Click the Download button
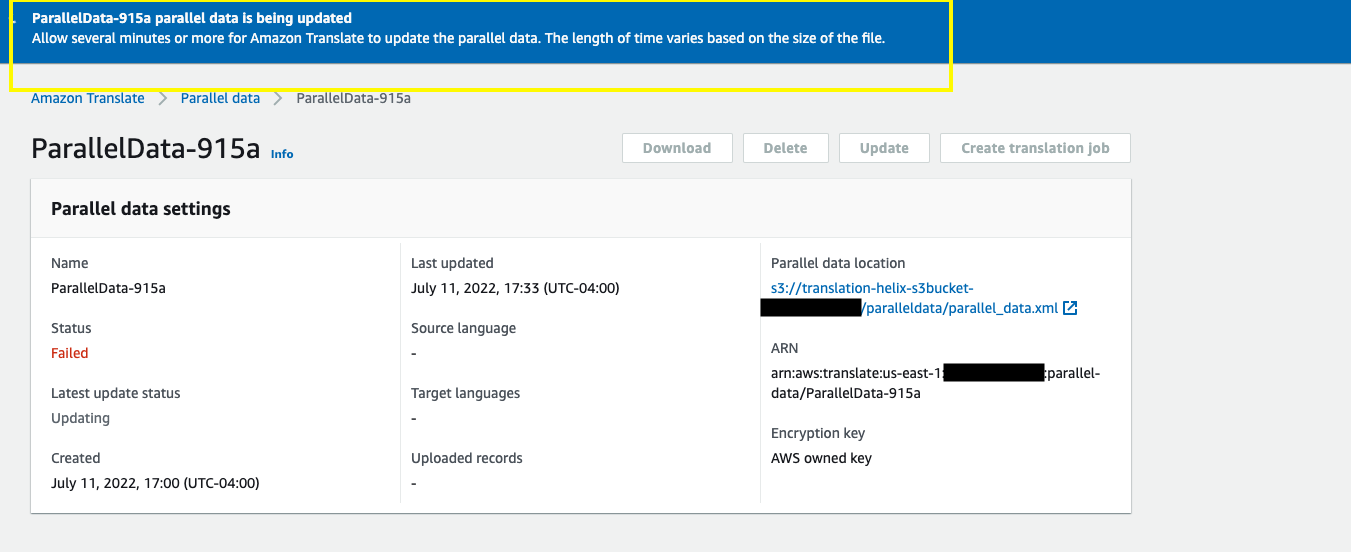 (677, 148)
